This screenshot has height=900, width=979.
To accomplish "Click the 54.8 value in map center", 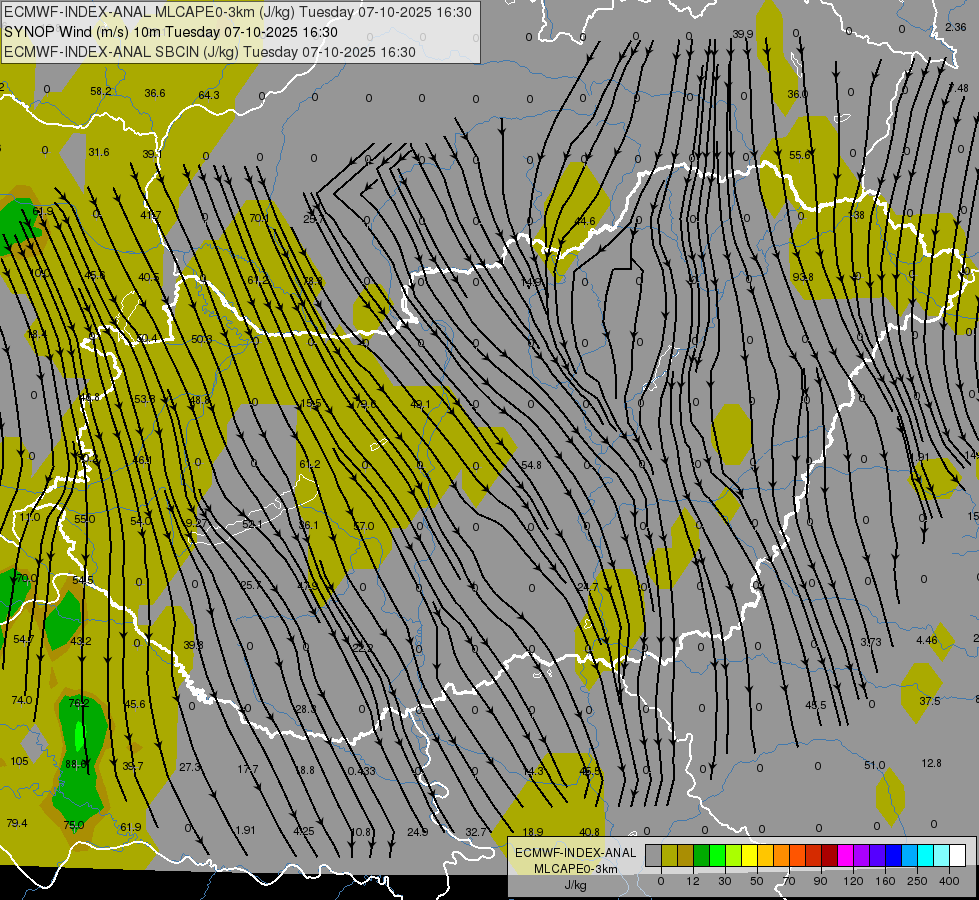I will click(x=531, y=465).
